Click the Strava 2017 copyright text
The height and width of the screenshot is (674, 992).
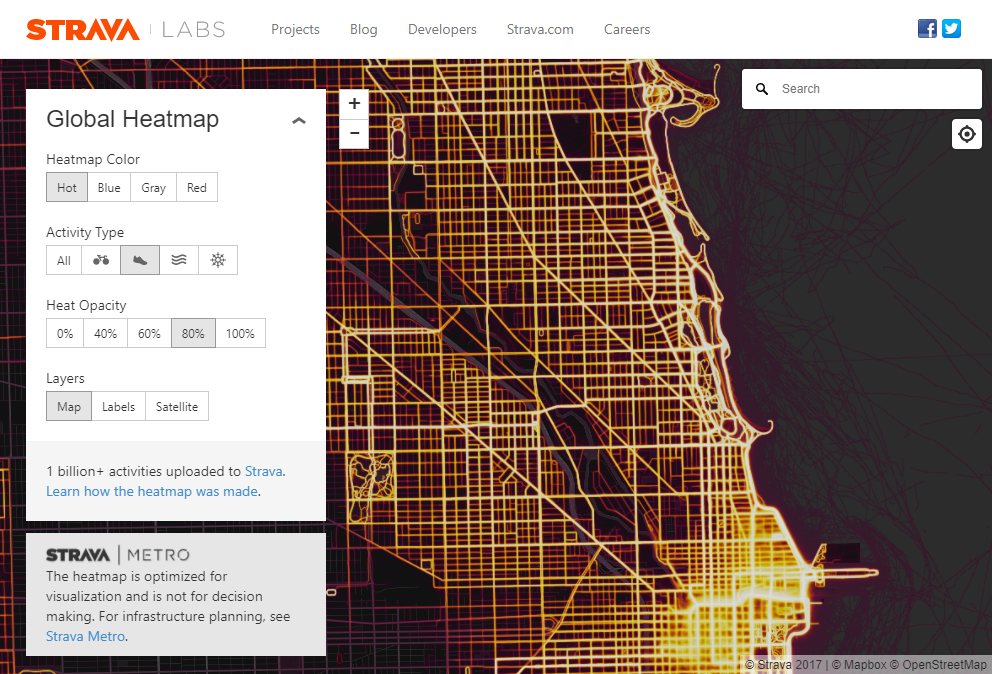783,665
